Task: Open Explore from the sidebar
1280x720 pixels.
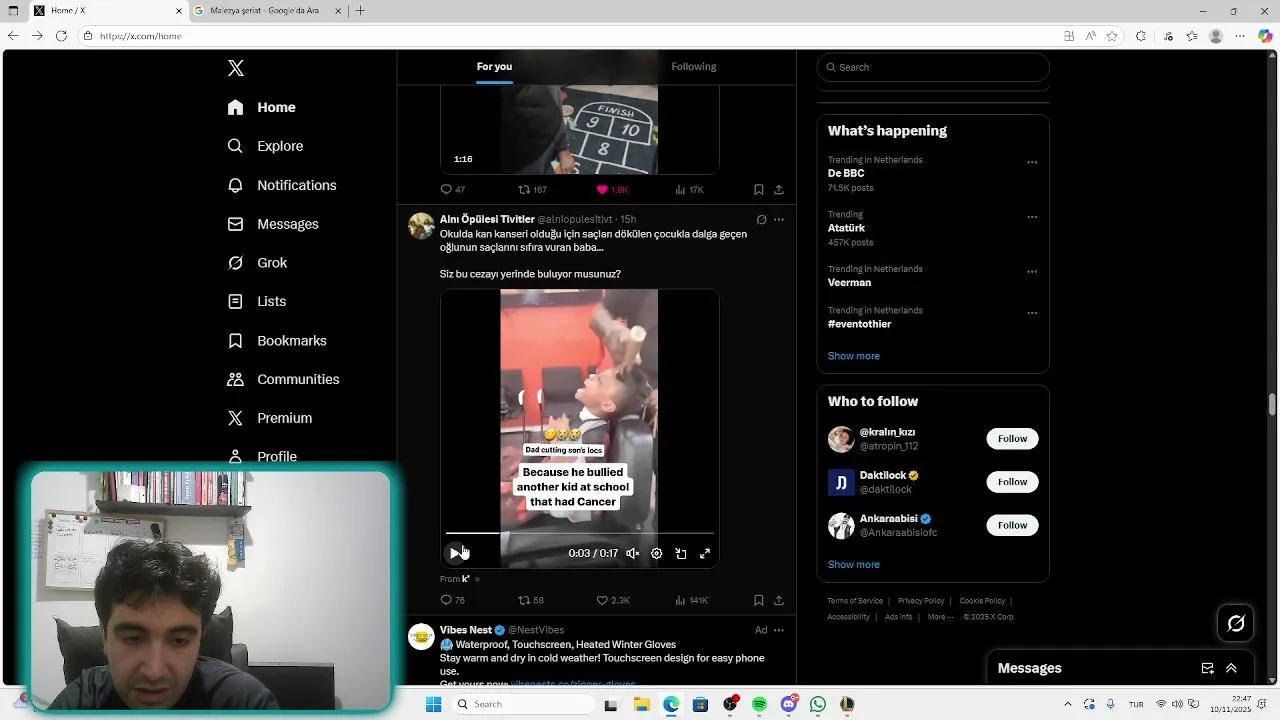Action: pyautogui.click(x=265, y=146)
